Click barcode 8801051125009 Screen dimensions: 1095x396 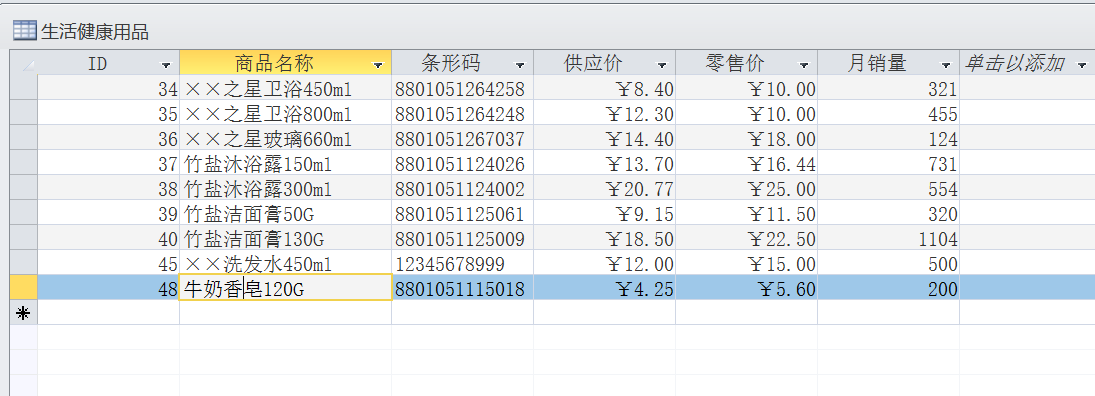(462, 238)
